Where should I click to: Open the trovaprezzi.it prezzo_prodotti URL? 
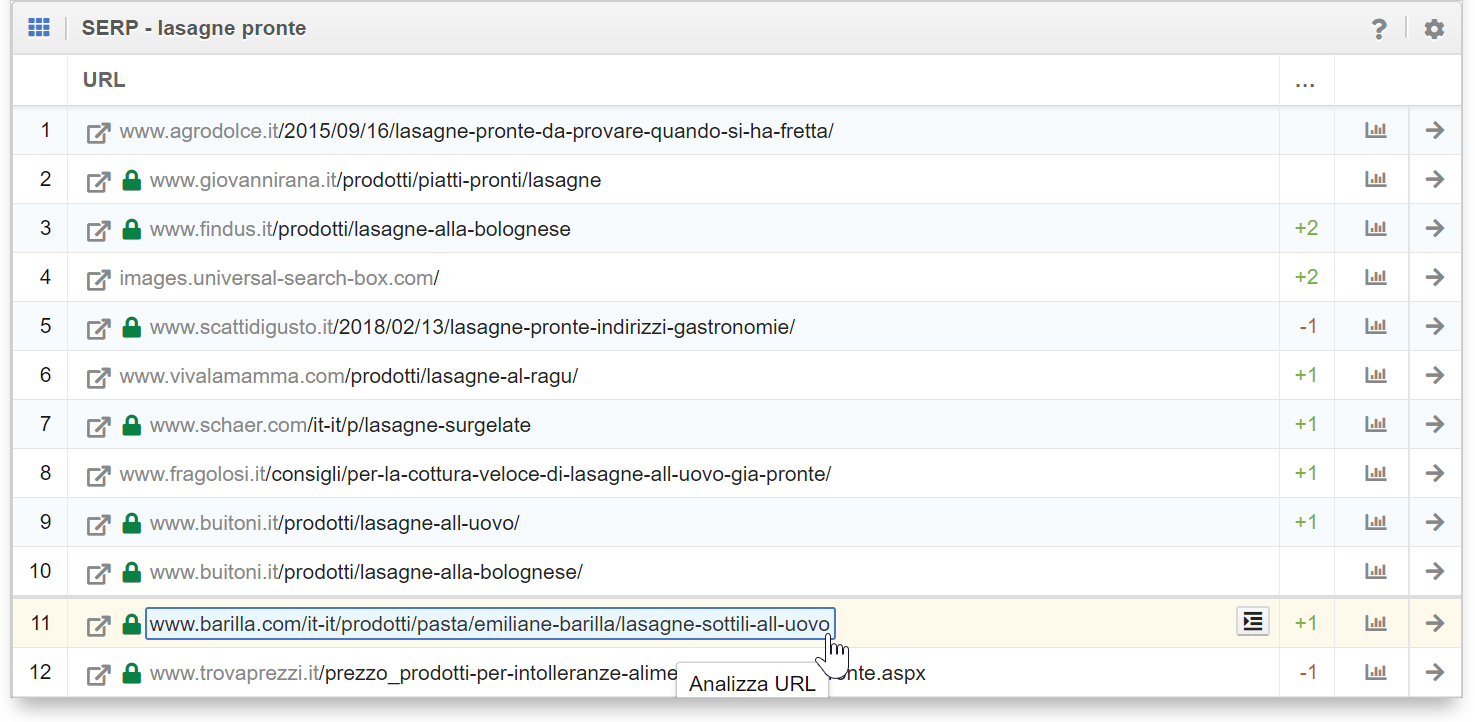(x=538, y=674)
